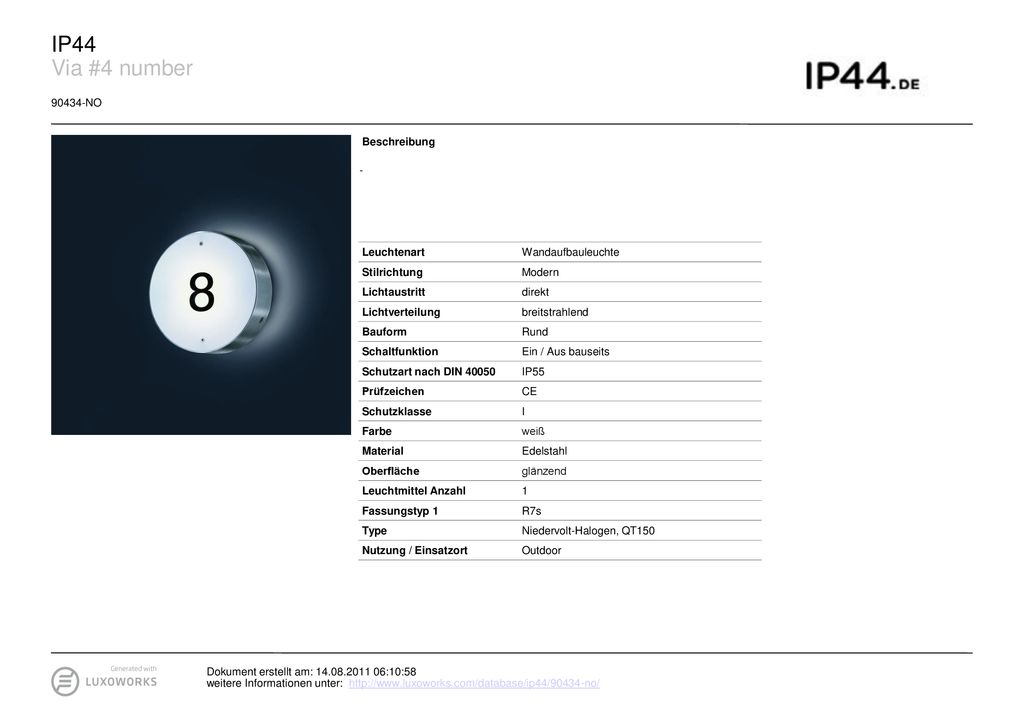Click the 'Lichtaustritt' label
Viewport: 1024px width, 724px height.
tap(393, 292)
